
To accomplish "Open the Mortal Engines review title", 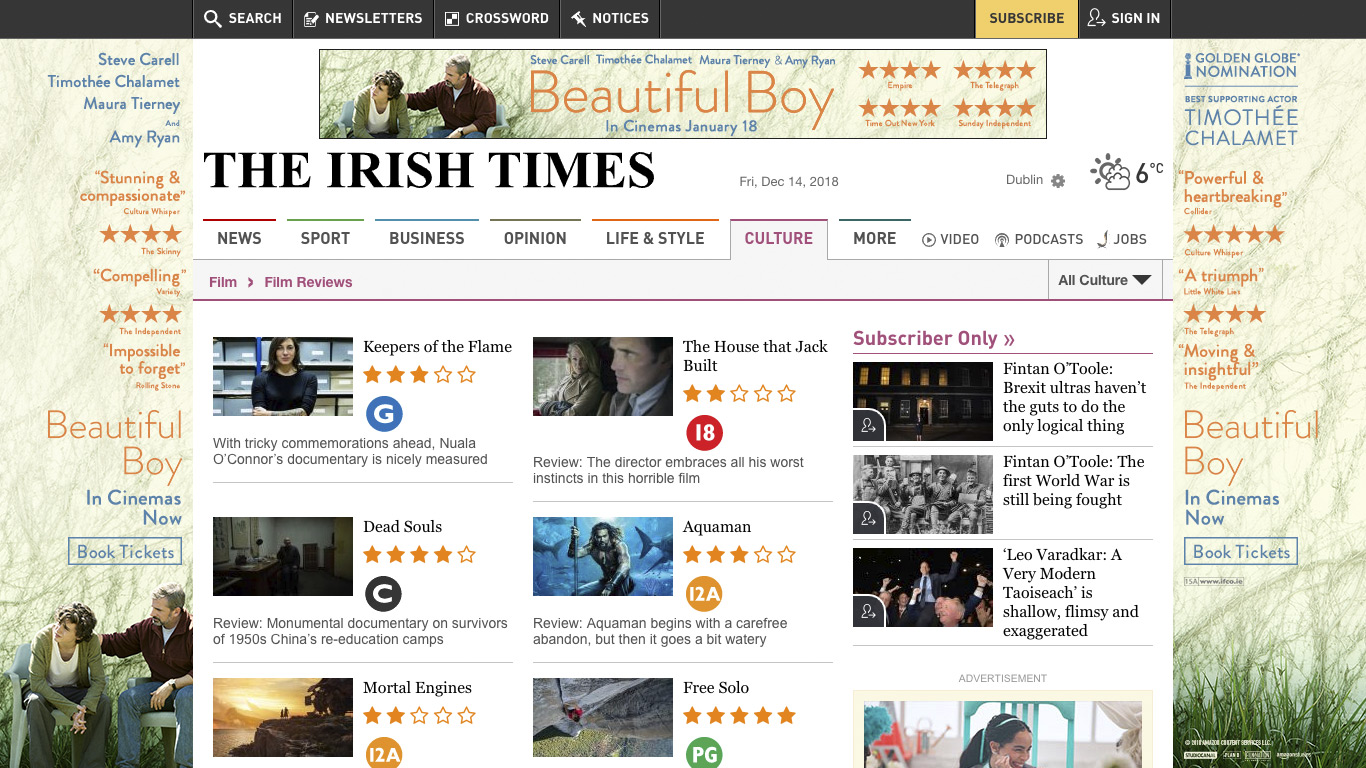I will [x=417, y=688].
